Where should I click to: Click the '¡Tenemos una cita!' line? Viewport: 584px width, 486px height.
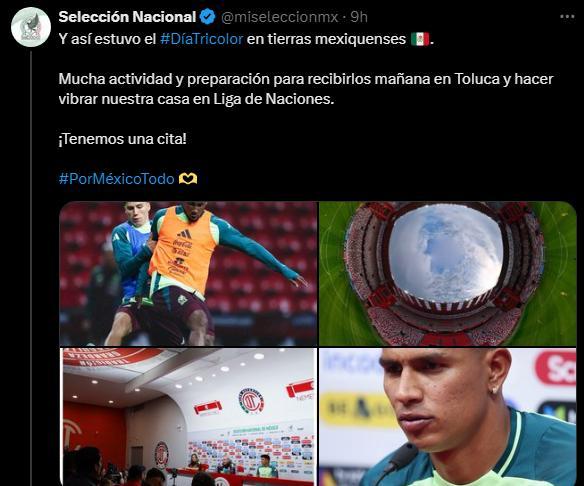(x=123, y=139)
